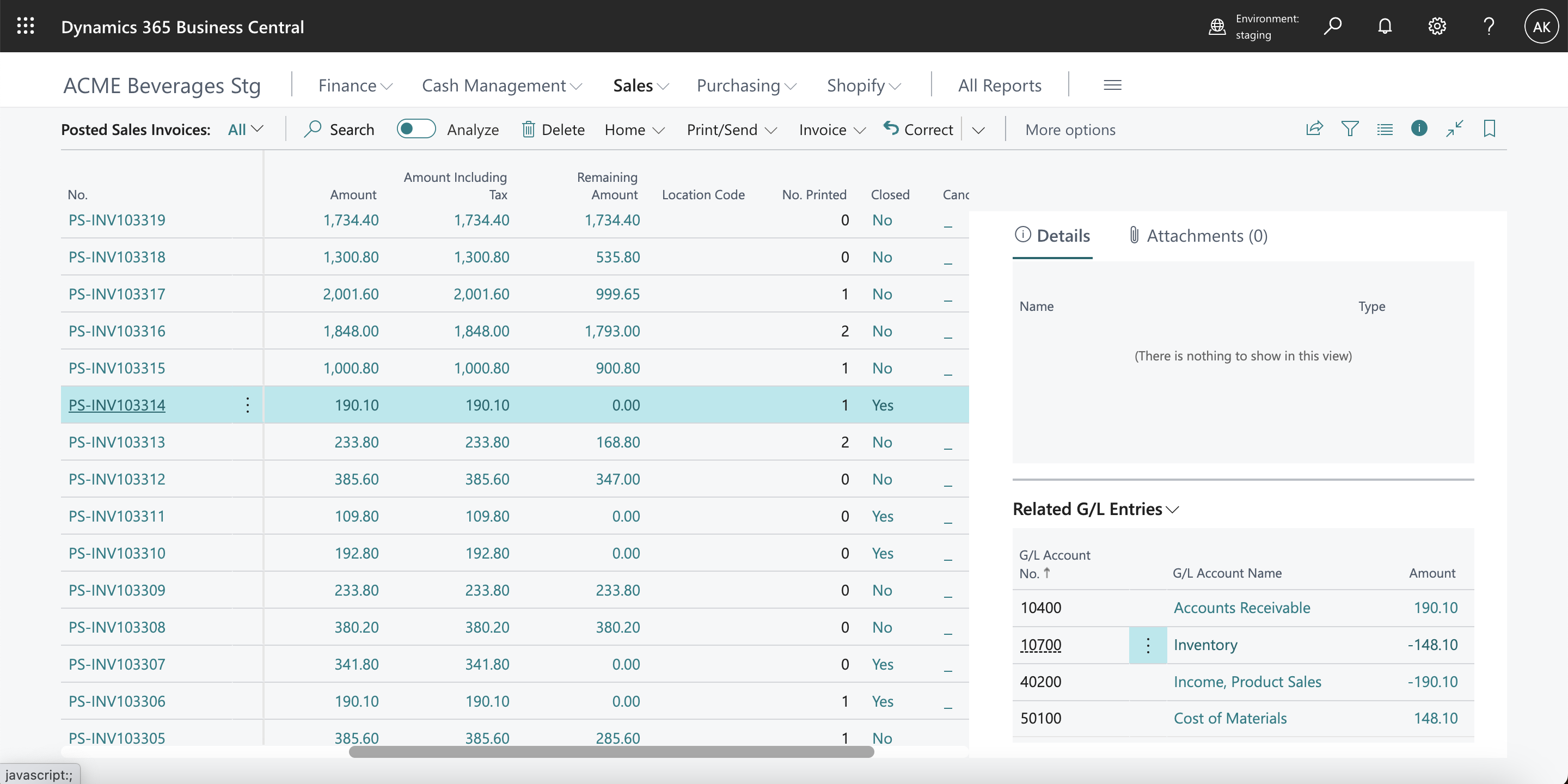Screen dimensions: 1568x784
Task: Open the chevron after Correct action
Action: pos(978,130)
